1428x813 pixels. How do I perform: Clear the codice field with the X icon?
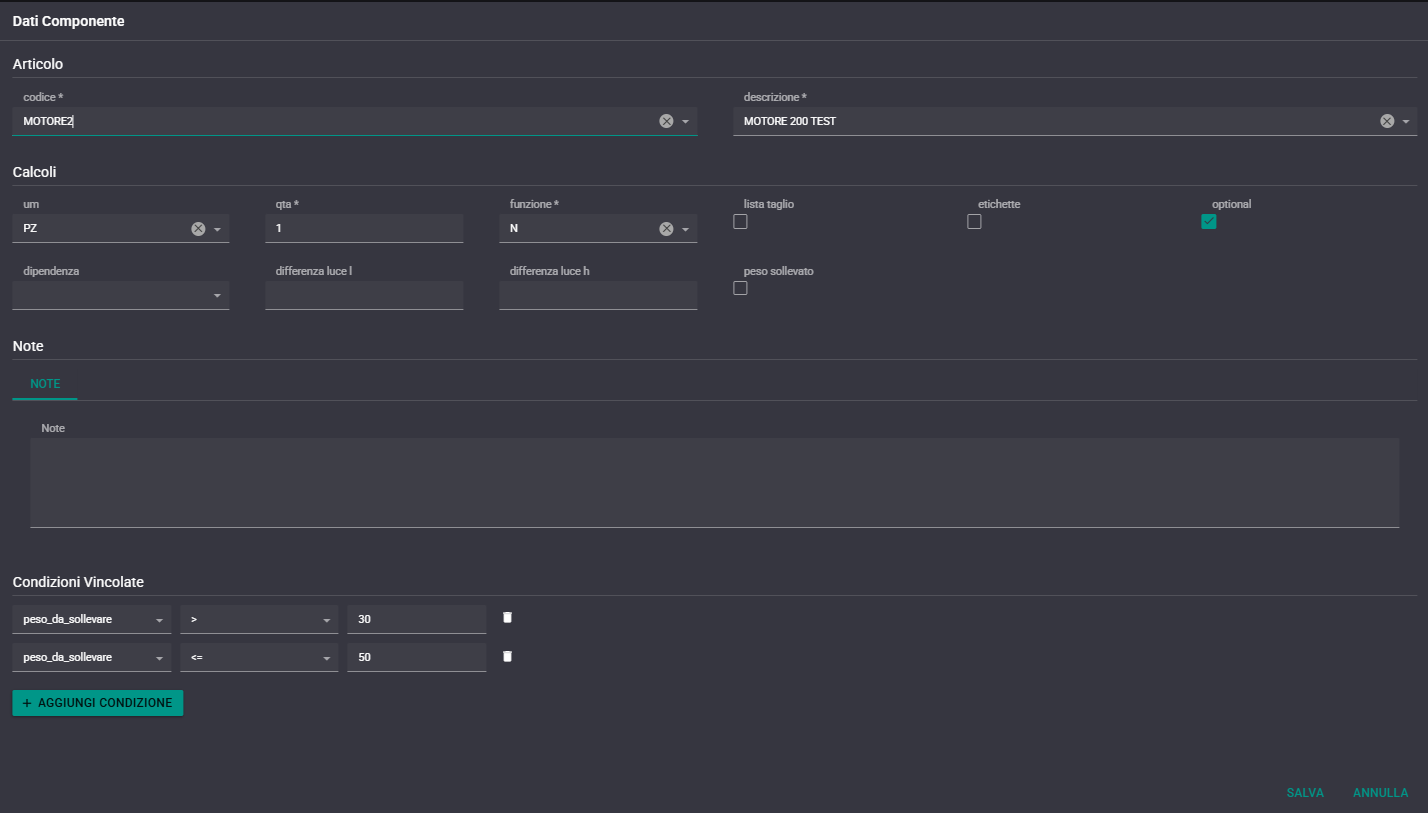click(x=666, y=121)
